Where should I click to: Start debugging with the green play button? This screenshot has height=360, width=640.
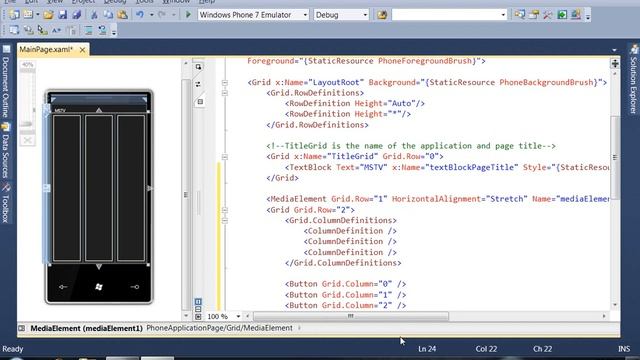(x=188, y=15)
